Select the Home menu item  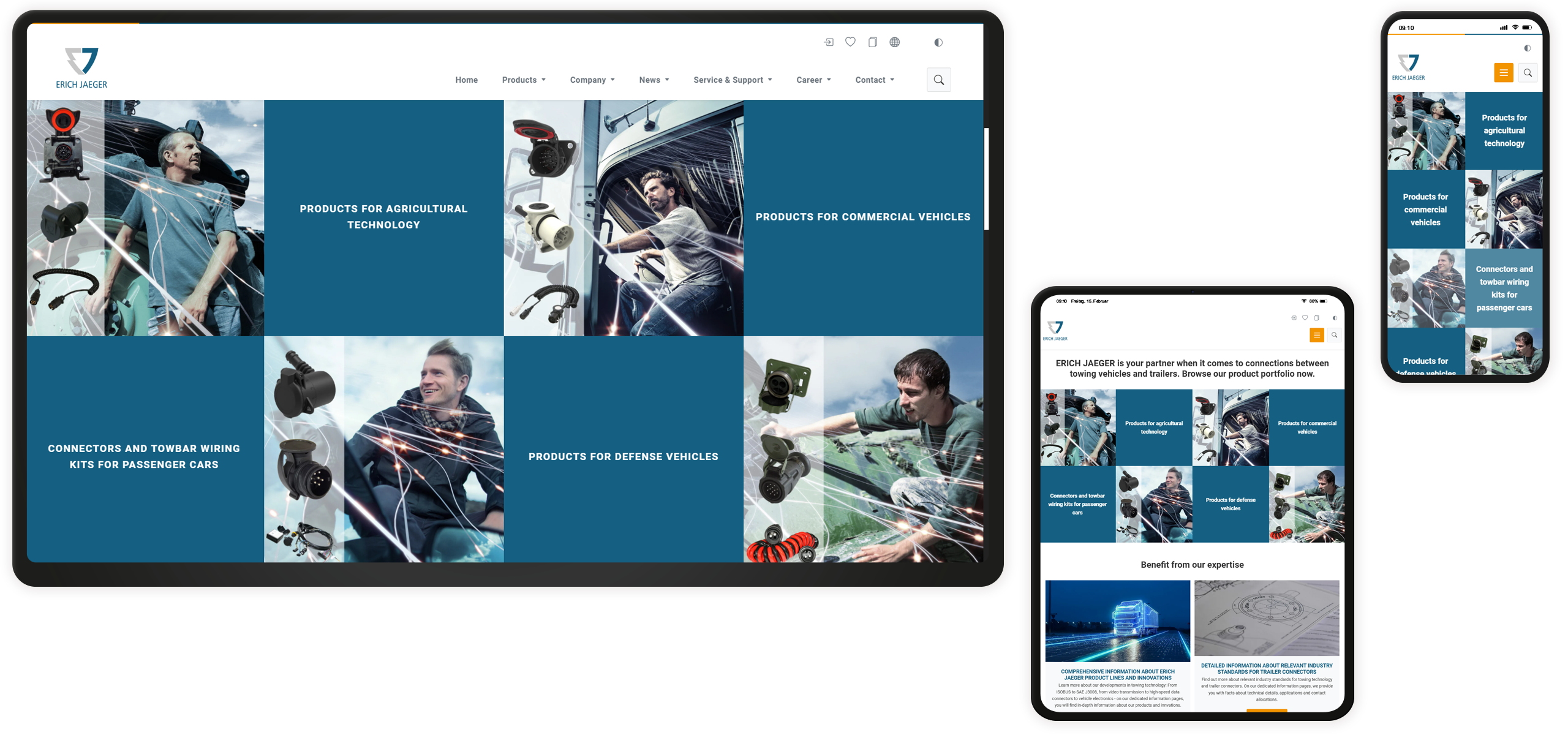click(467, 80)
